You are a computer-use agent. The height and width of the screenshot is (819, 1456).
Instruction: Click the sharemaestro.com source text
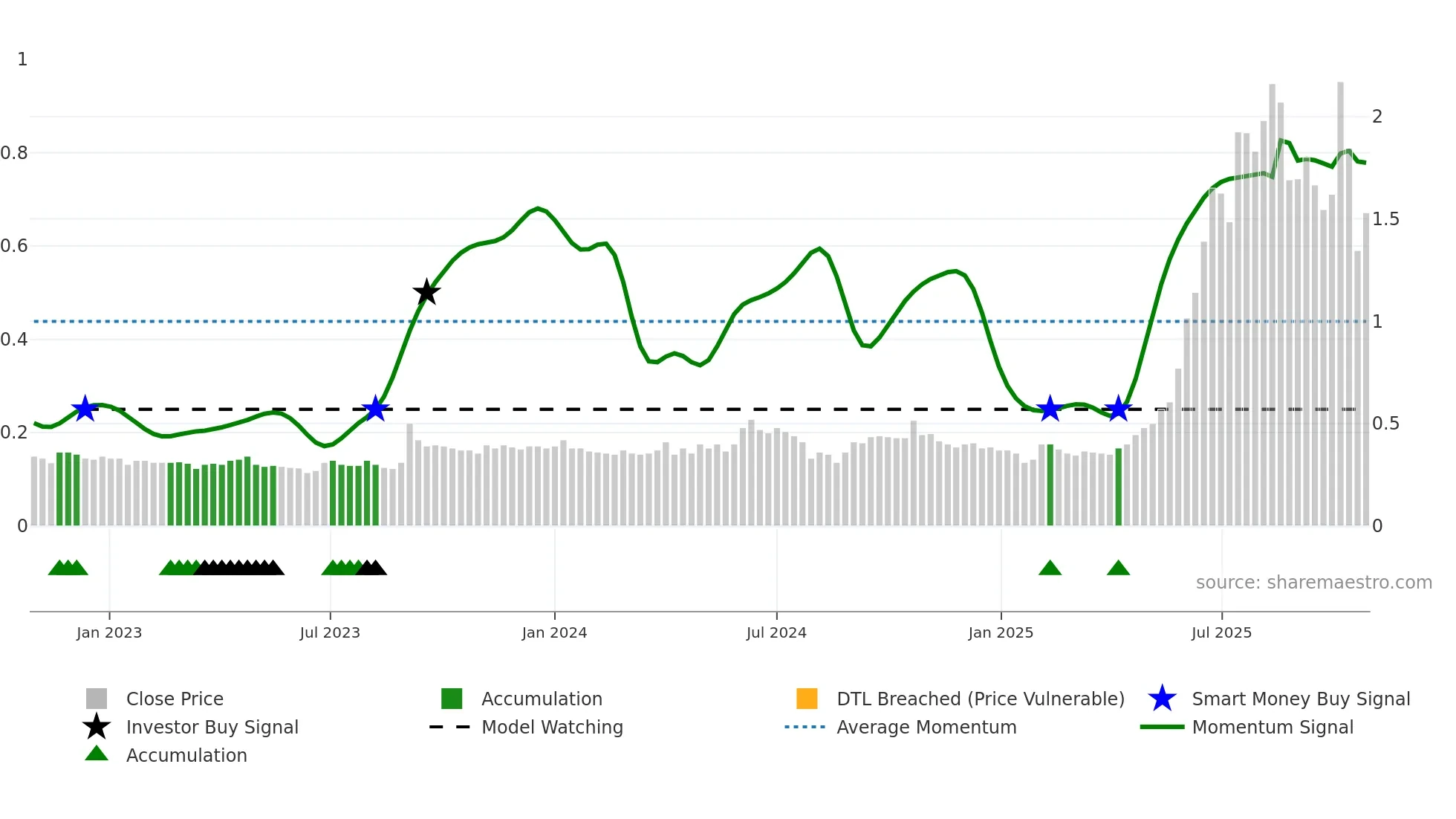tap(1313, 583)
